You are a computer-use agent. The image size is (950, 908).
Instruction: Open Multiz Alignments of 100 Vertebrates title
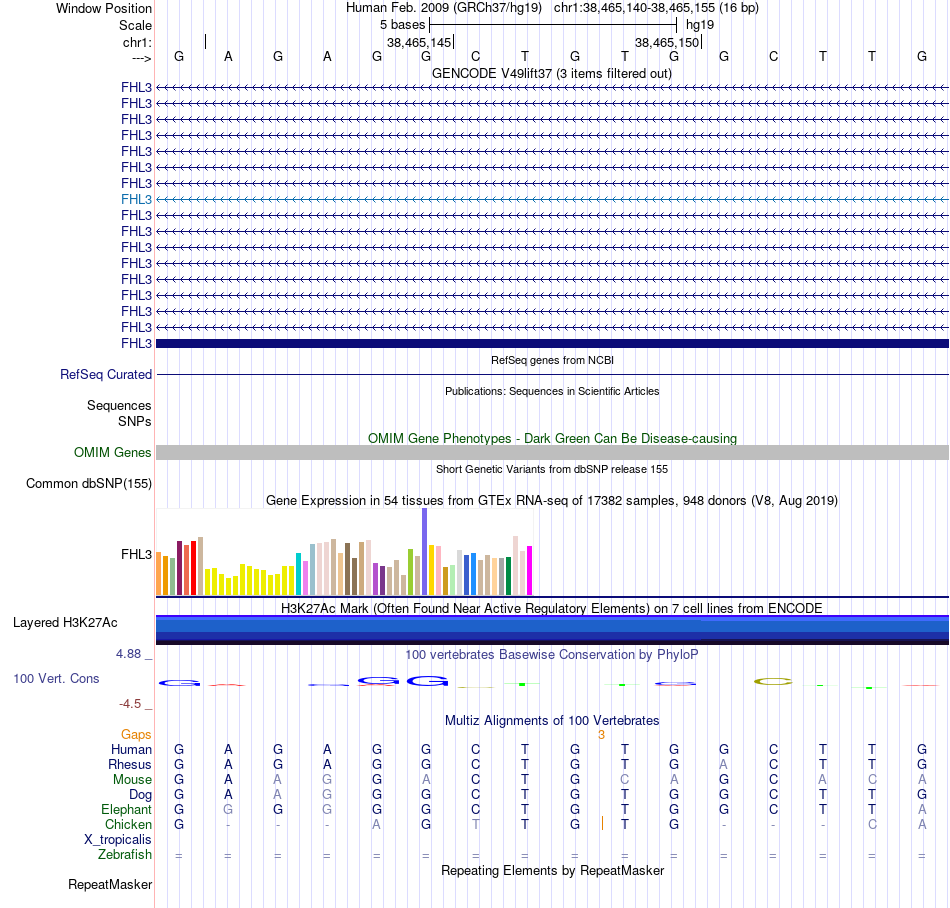552,720
